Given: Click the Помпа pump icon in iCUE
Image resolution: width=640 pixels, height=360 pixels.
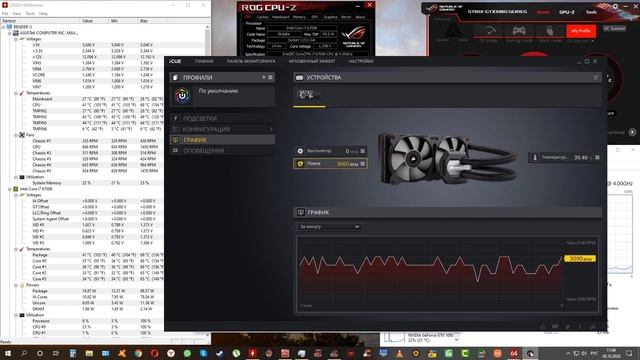Looking at the screenshot, I should [x=300, y=164].
